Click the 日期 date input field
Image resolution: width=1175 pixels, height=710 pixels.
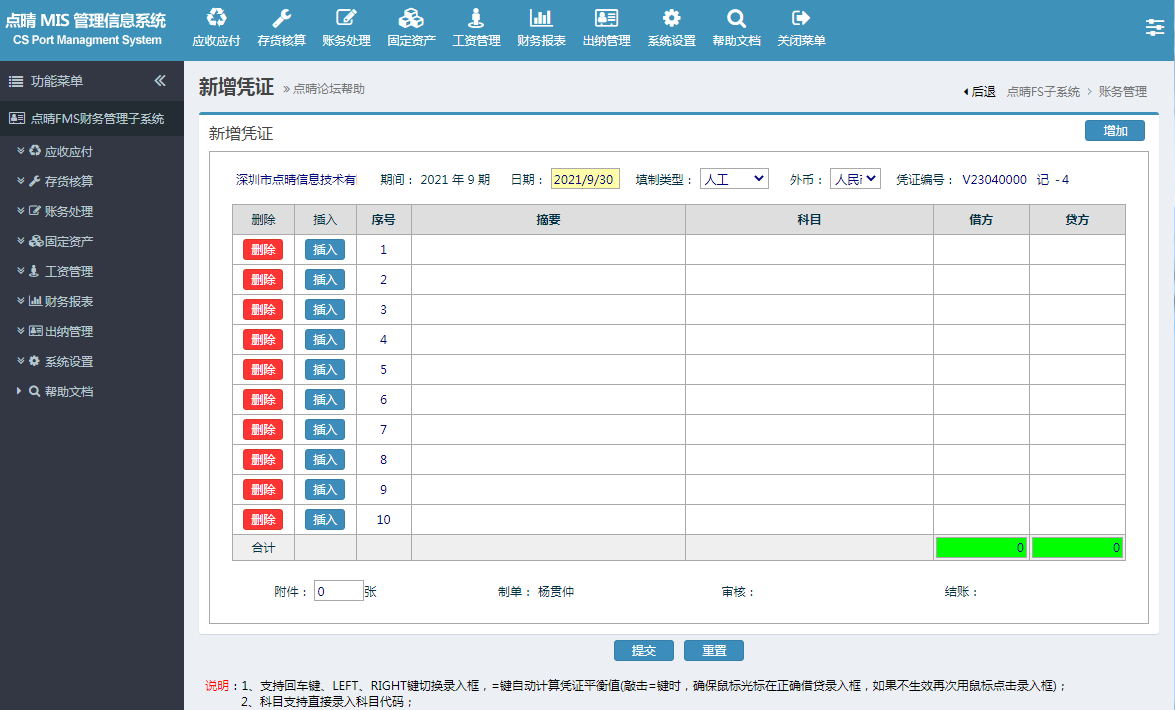click(585, 179)
